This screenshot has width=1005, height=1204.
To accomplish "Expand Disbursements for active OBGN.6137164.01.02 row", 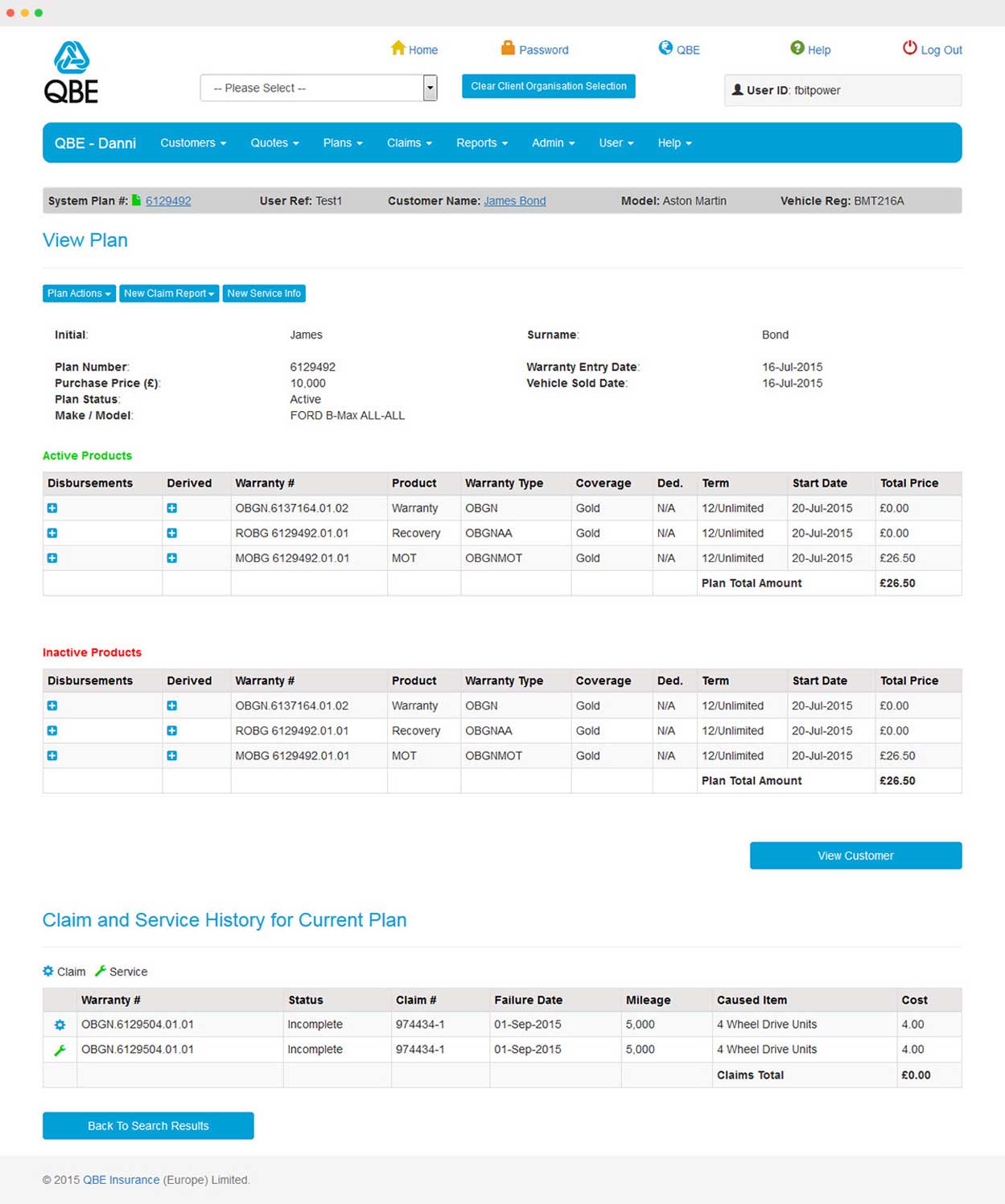I will click(52, 508).
